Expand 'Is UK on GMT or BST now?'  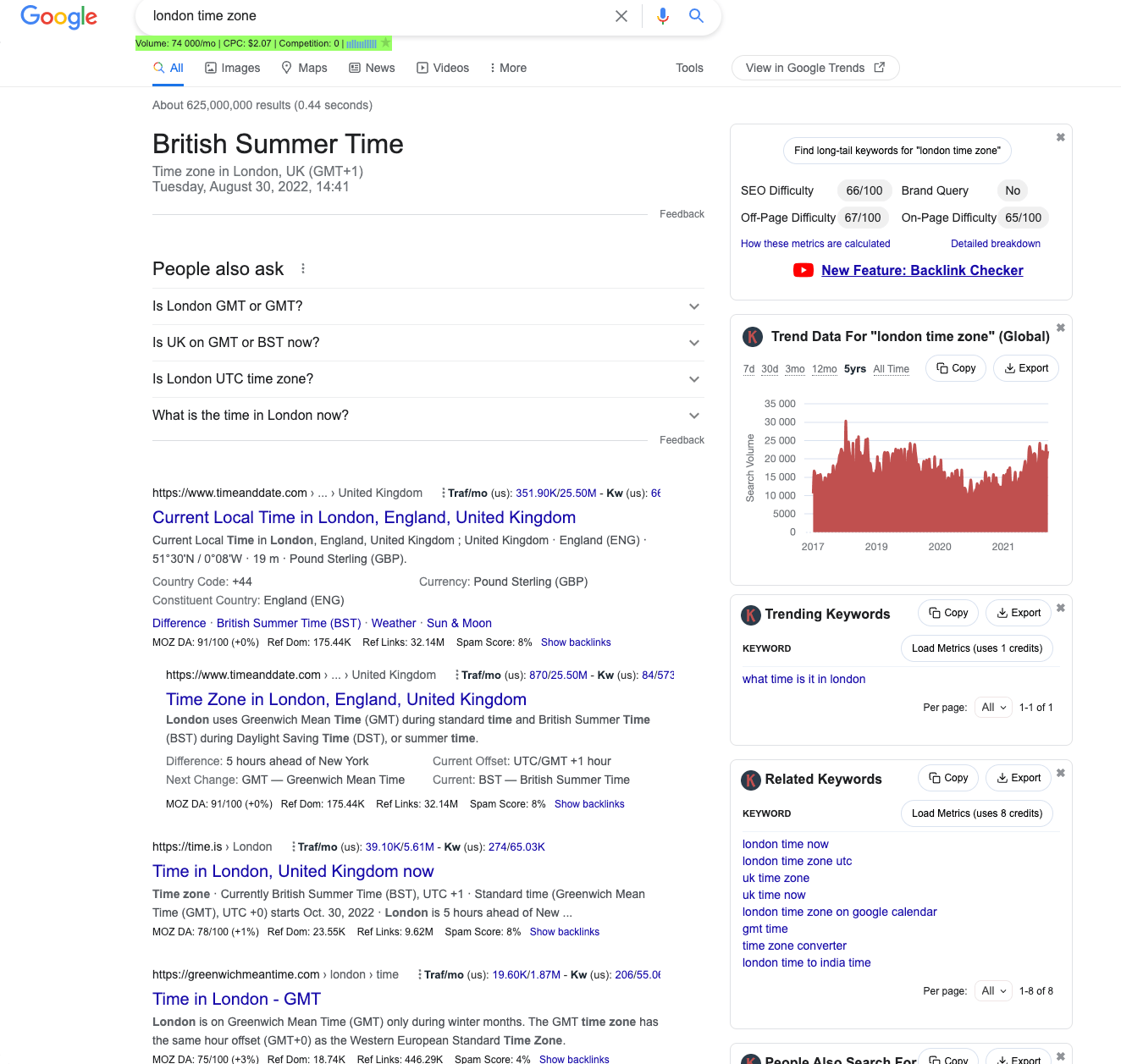[x=428, y=343]
